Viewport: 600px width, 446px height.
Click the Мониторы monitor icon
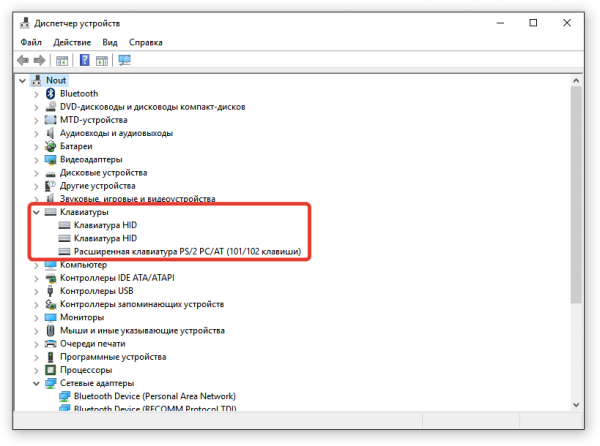(x=50, y=317)
